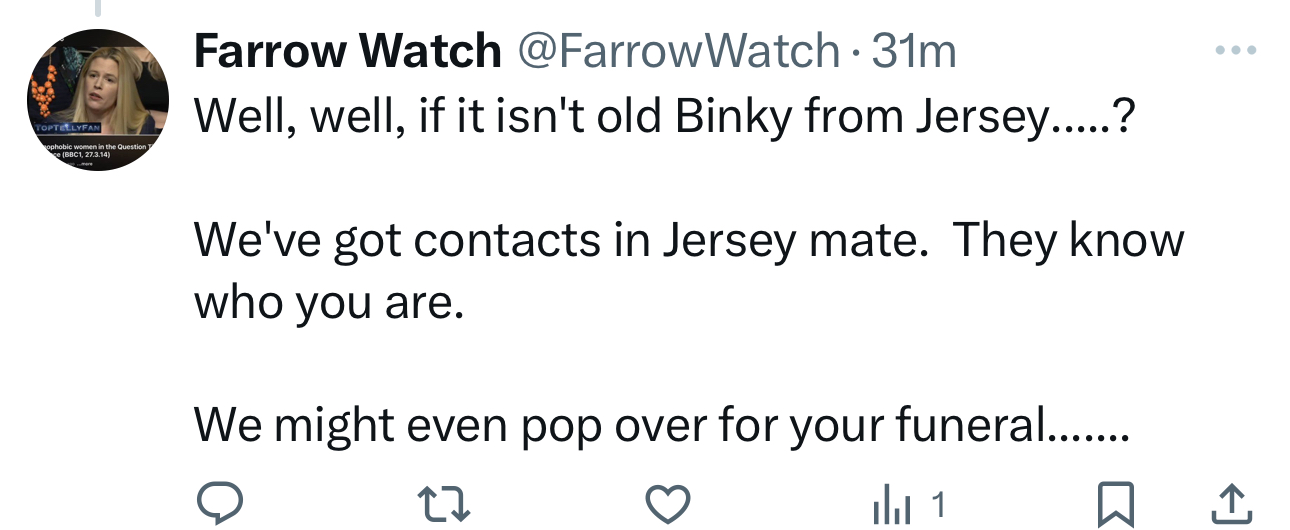Screen dimensions: 1290x530
Task: Open the tweet via the 31m timestamp
Action: 914,51
